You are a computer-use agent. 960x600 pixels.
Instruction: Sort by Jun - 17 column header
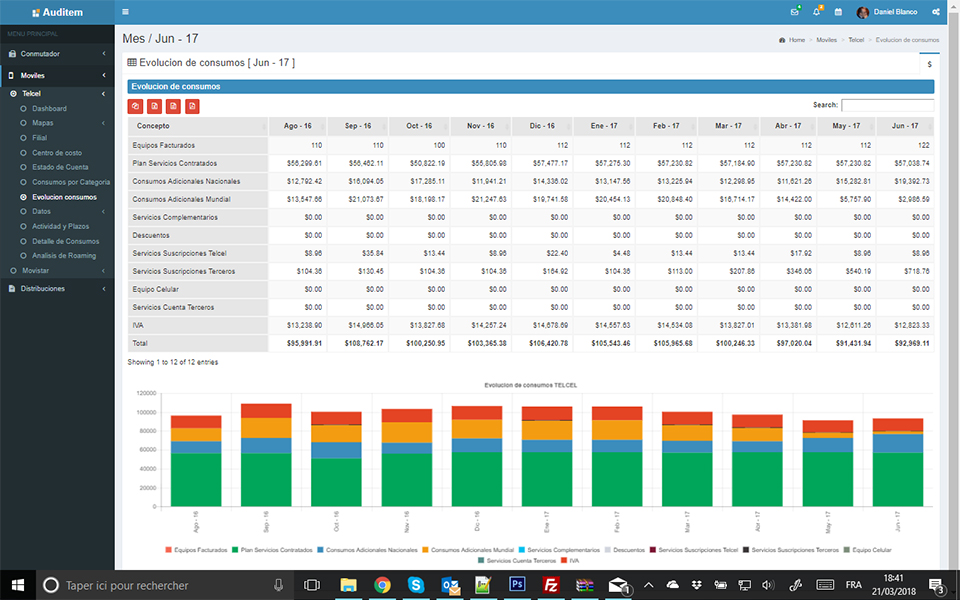(905, 126)
